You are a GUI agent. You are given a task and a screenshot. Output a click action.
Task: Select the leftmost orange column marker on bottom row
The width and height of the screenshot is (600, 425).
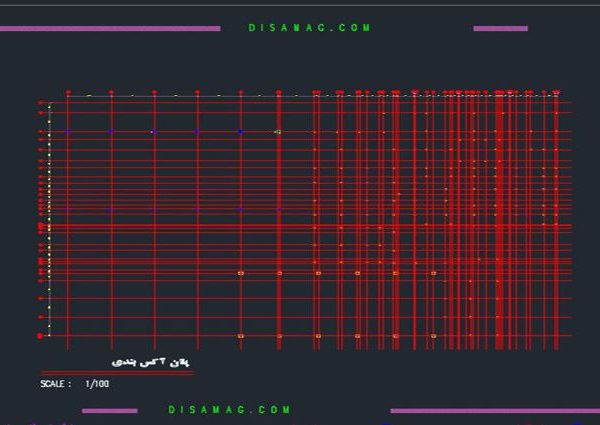point(241,336)
